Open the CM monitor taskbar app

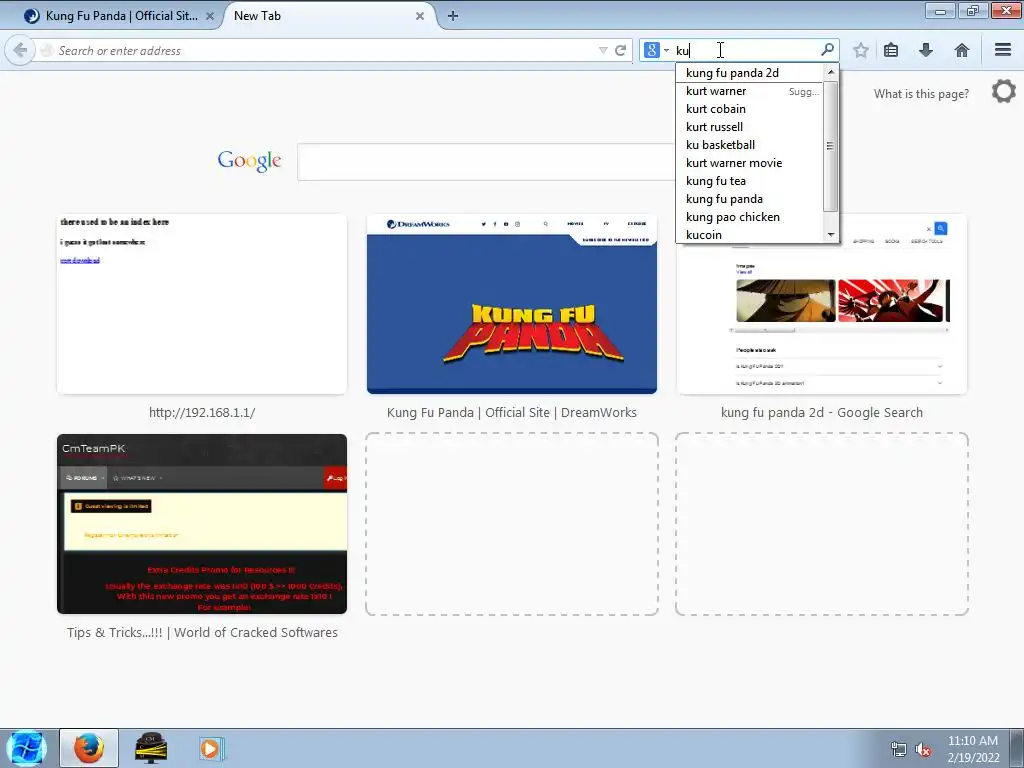151,748
